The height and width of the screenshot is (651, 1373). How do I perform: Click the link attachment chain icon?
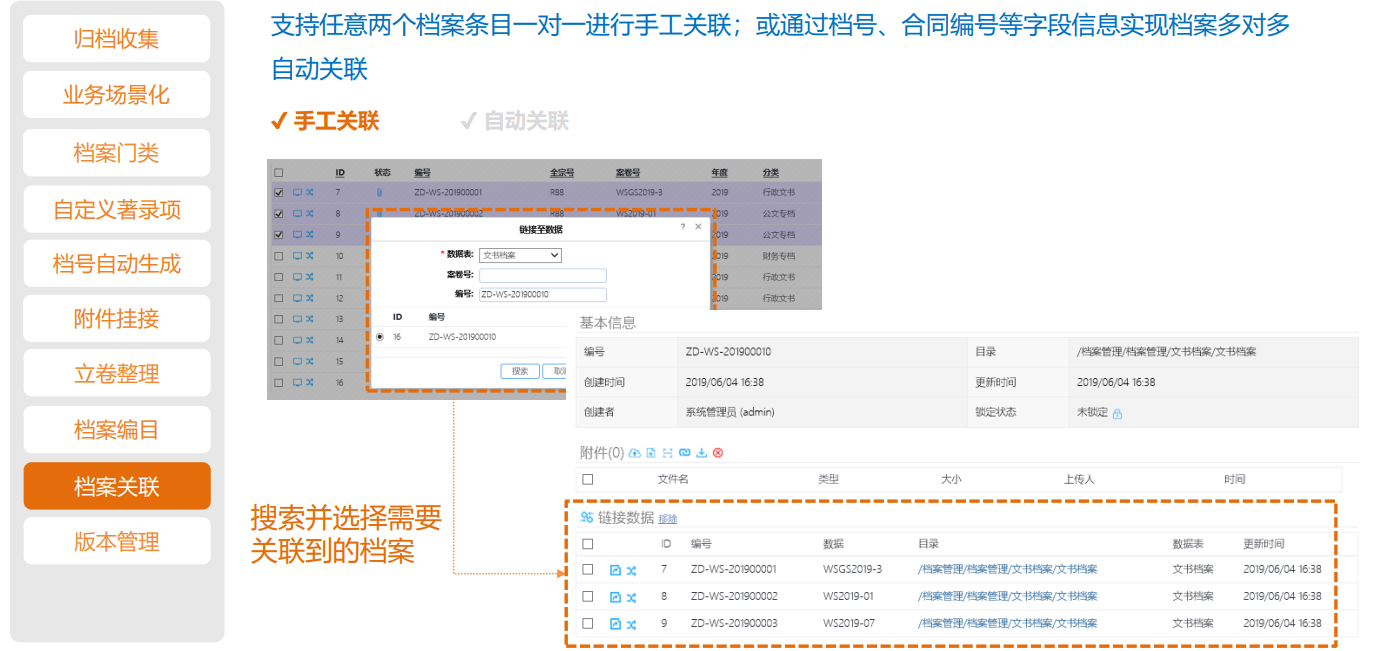(x=684, y=453)
